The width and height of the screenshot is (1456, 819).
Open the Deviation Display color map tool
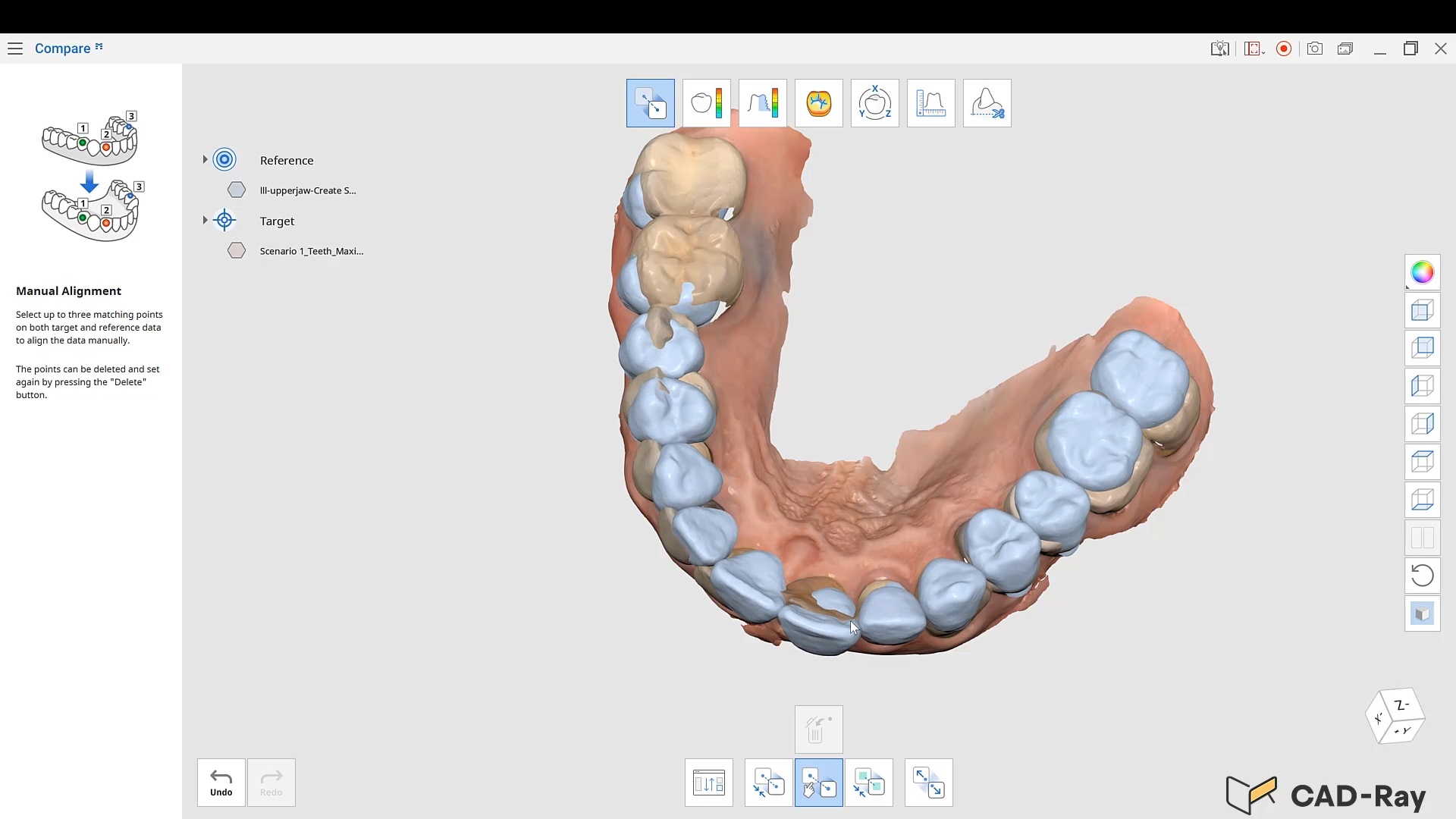pyautogui.click(x=706, y=103)
